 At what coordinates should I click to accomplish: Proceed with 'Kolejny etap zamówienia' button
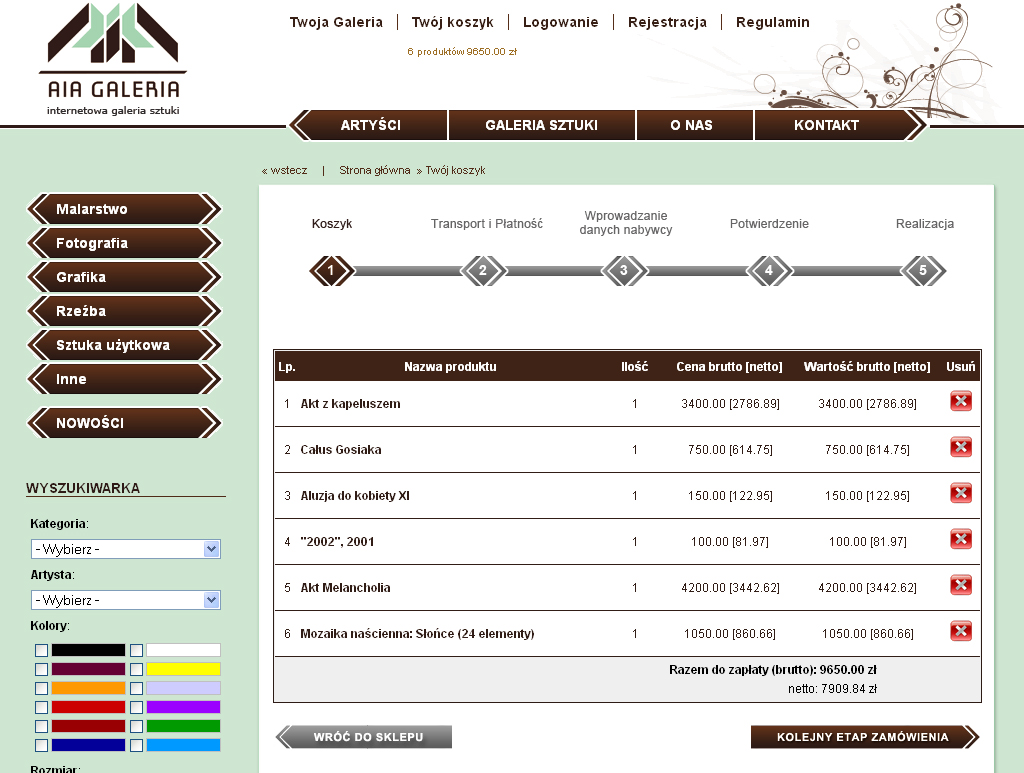[x=863, y=737]
